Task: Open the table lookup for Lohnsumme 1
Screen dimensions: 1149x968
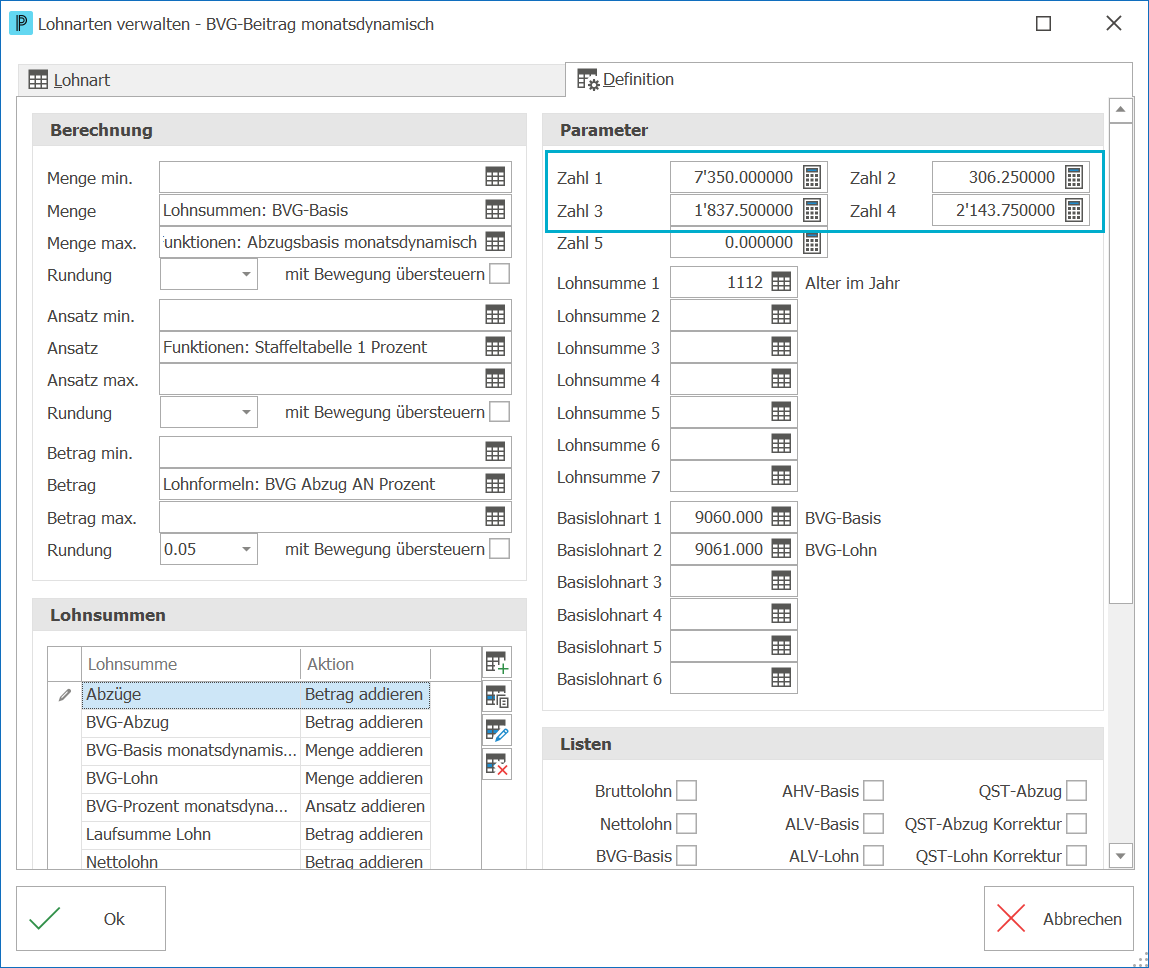Action: [781, 282]
